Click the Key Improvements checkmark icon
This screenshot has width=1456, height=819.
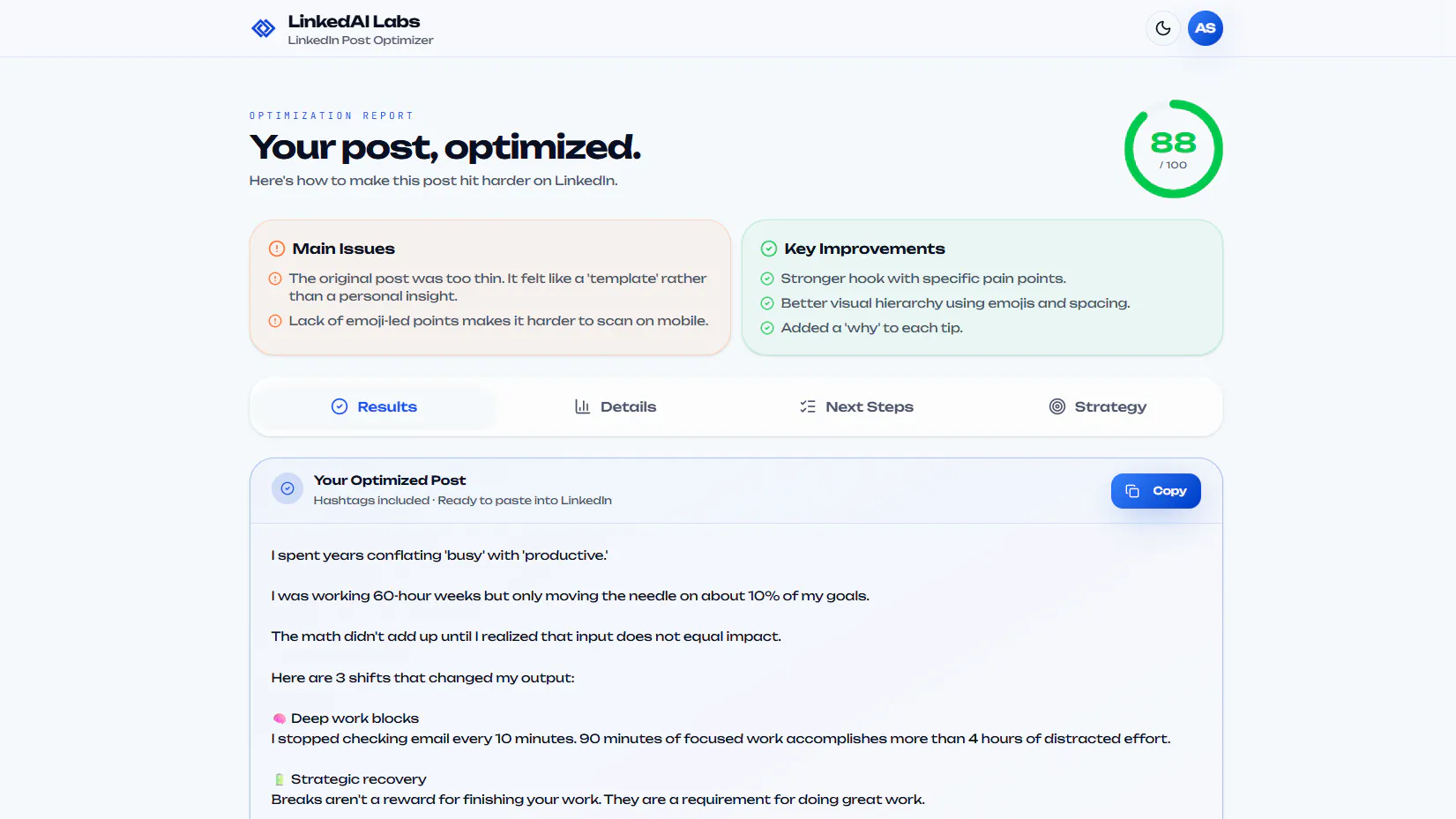click(x=769, y=249)
